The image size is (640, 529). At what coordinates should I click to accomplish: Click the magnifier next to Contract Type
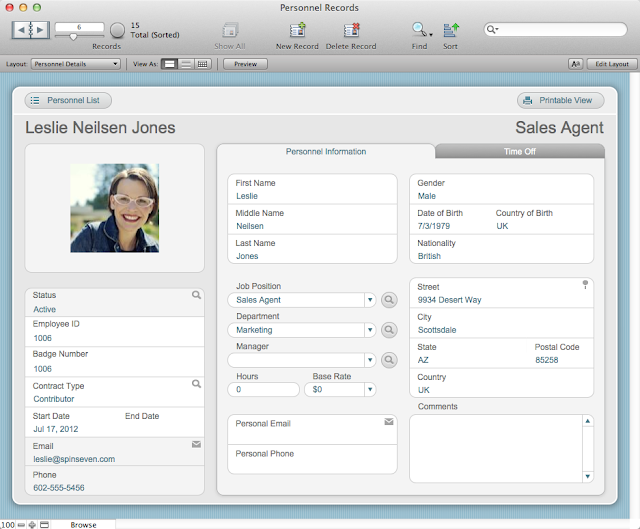coord(196,384)
